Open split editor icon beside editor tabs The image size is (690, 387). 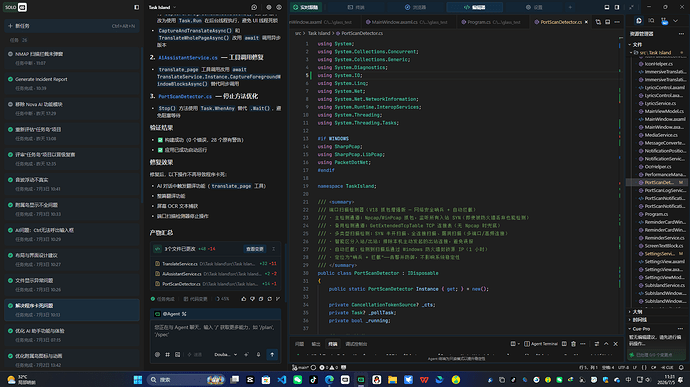coord(607,22)
